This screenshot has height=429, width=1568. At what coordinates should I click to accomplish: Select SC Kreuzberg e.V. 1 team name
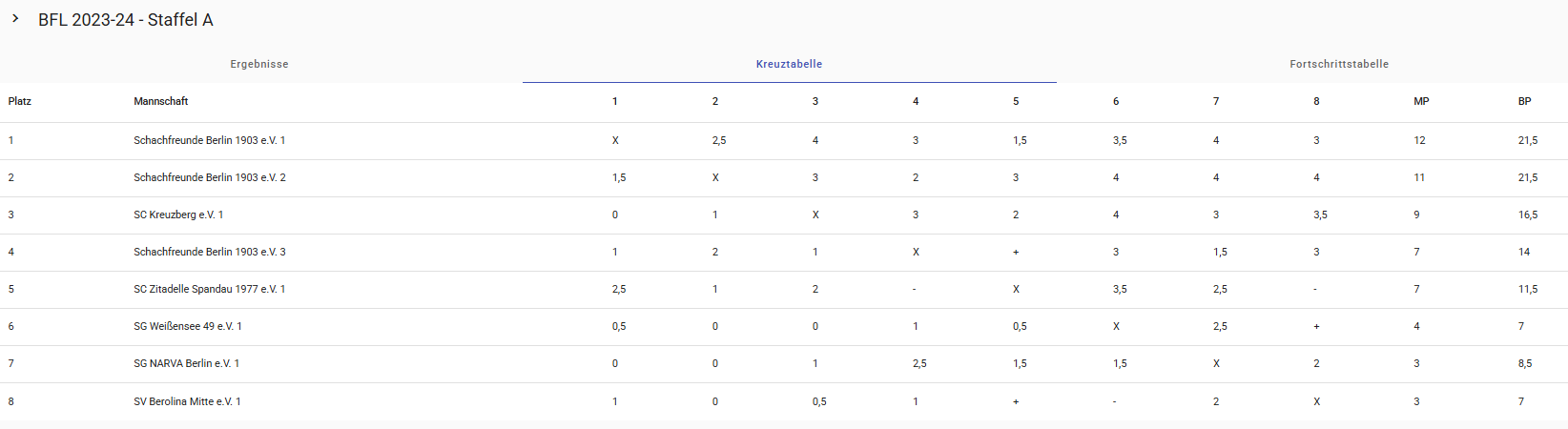178,214
